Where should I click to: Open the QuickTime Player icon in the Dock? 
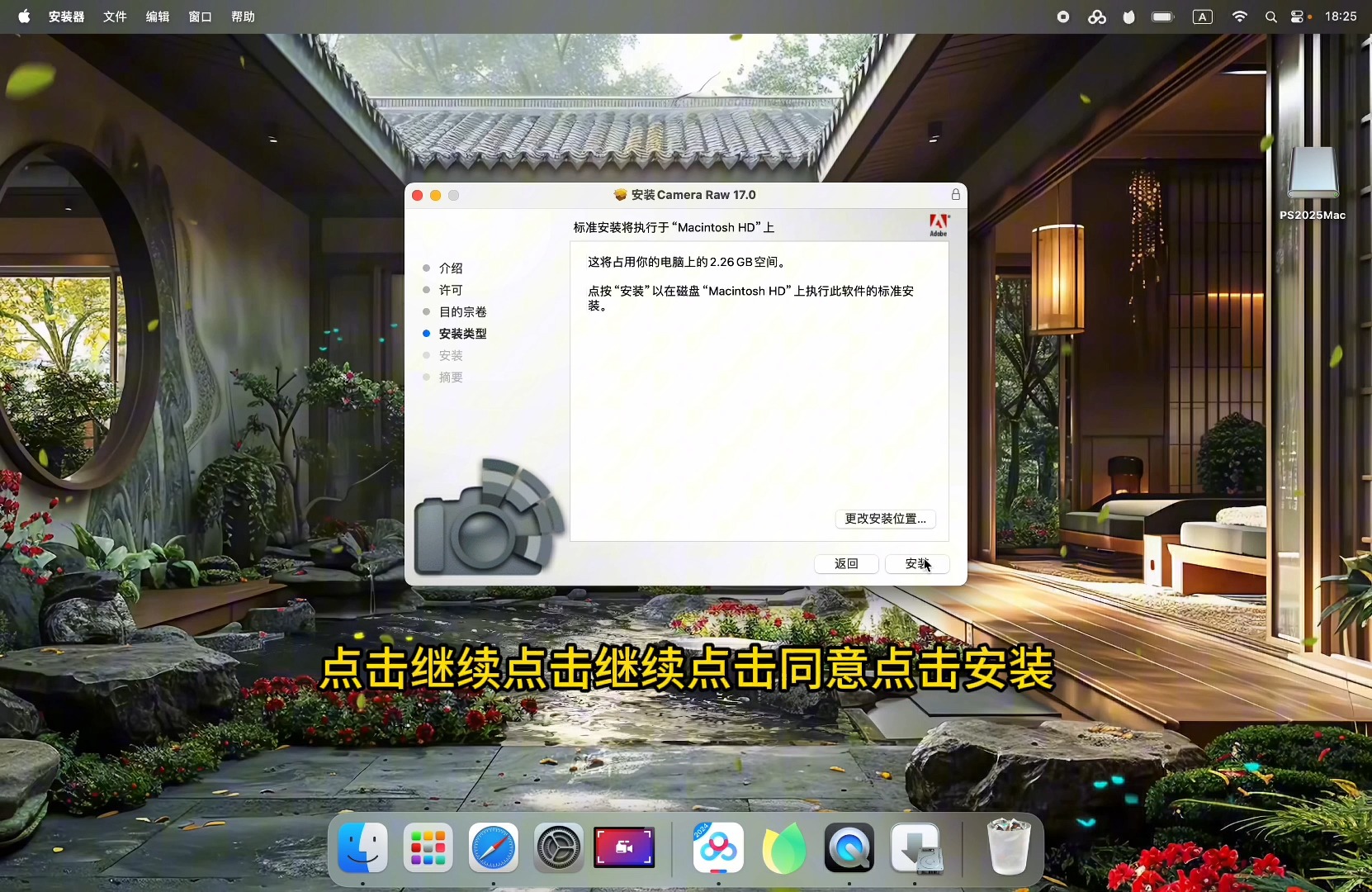tap(849, 847)
